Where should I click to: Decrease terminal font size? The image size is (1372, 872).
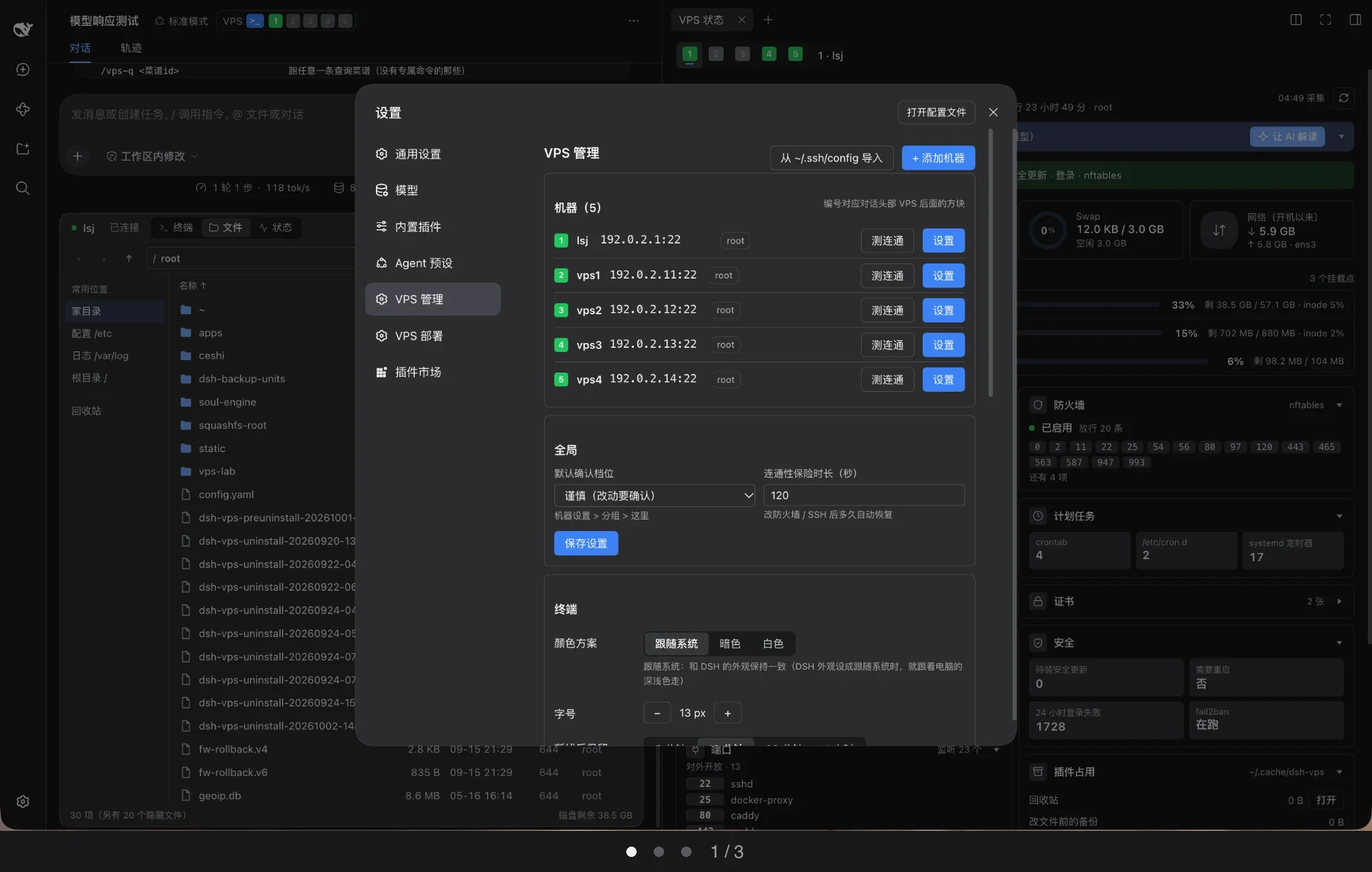tap(657, 714)
